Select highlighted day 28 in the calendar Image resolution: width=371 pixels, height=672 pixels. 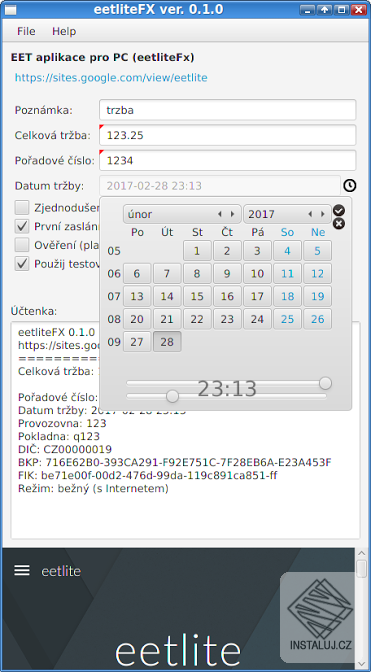click(x=167, y=342)
